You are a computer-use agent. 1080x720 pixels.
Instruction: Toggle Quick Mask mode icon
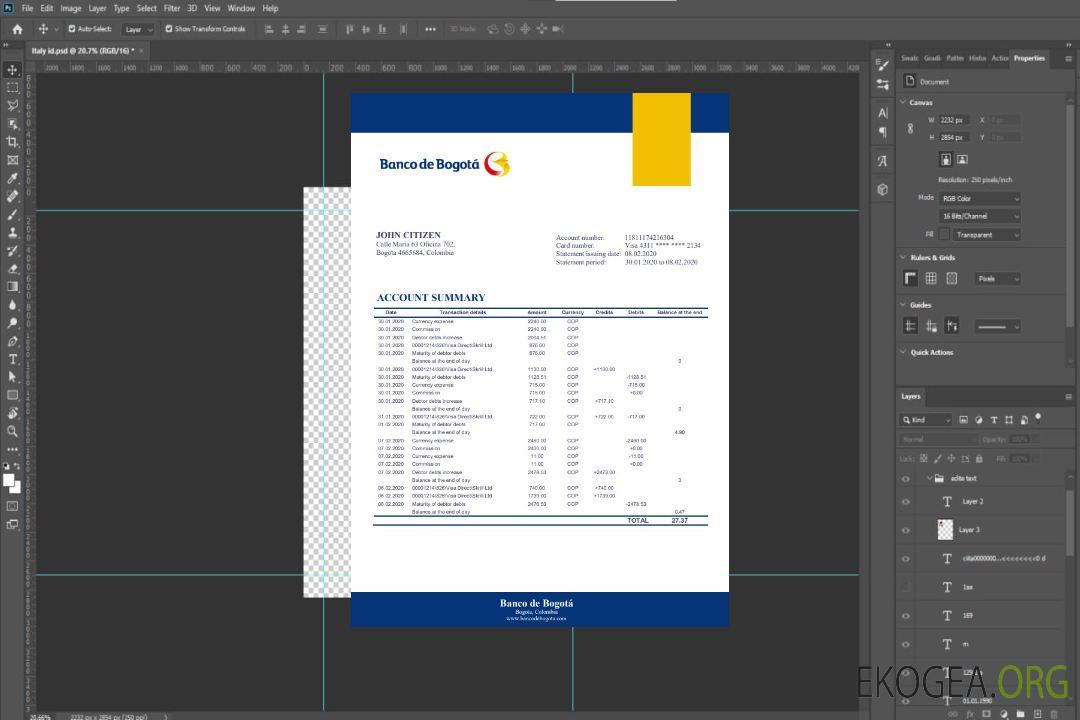pos(12,506)
